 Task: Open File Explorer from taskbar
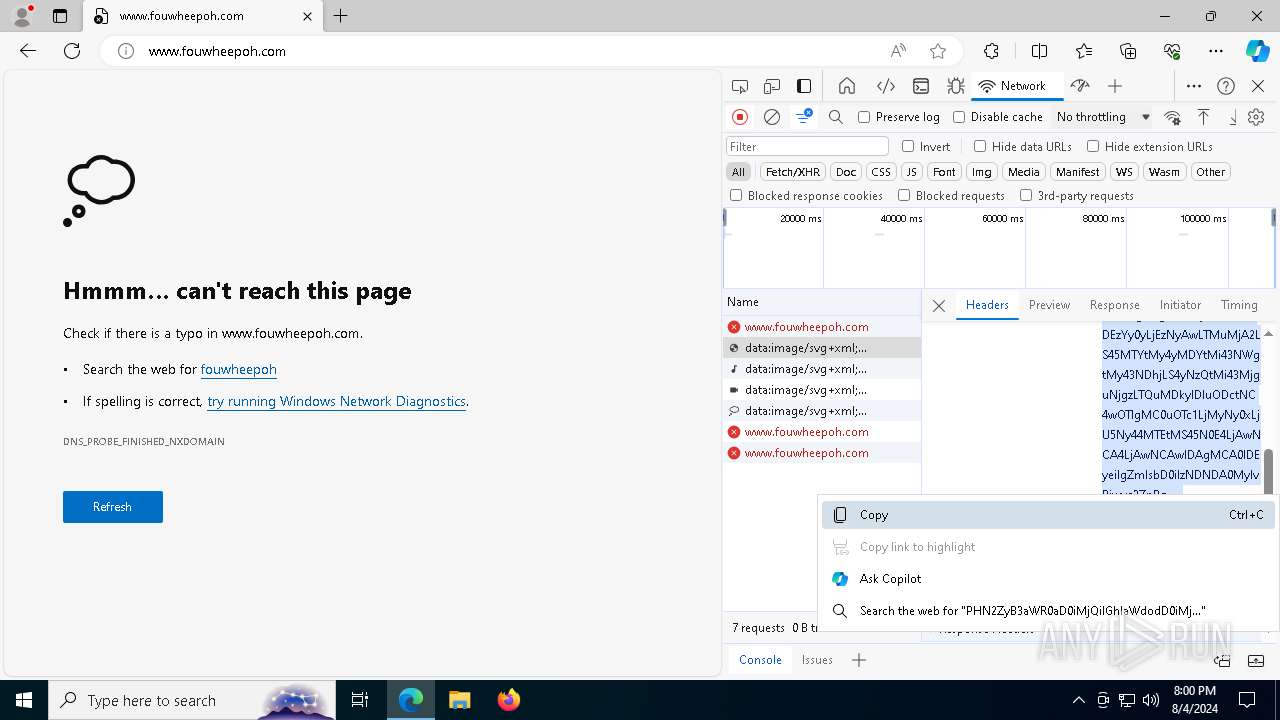[459, 700]
